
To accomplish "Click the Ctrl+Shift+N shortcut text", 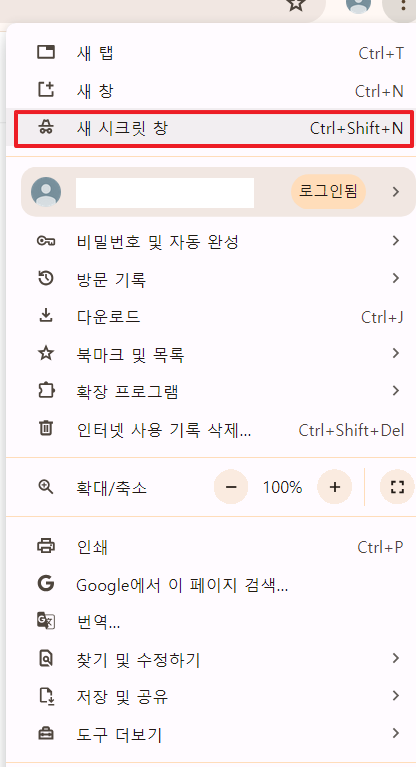I will (x=357, y=128).
